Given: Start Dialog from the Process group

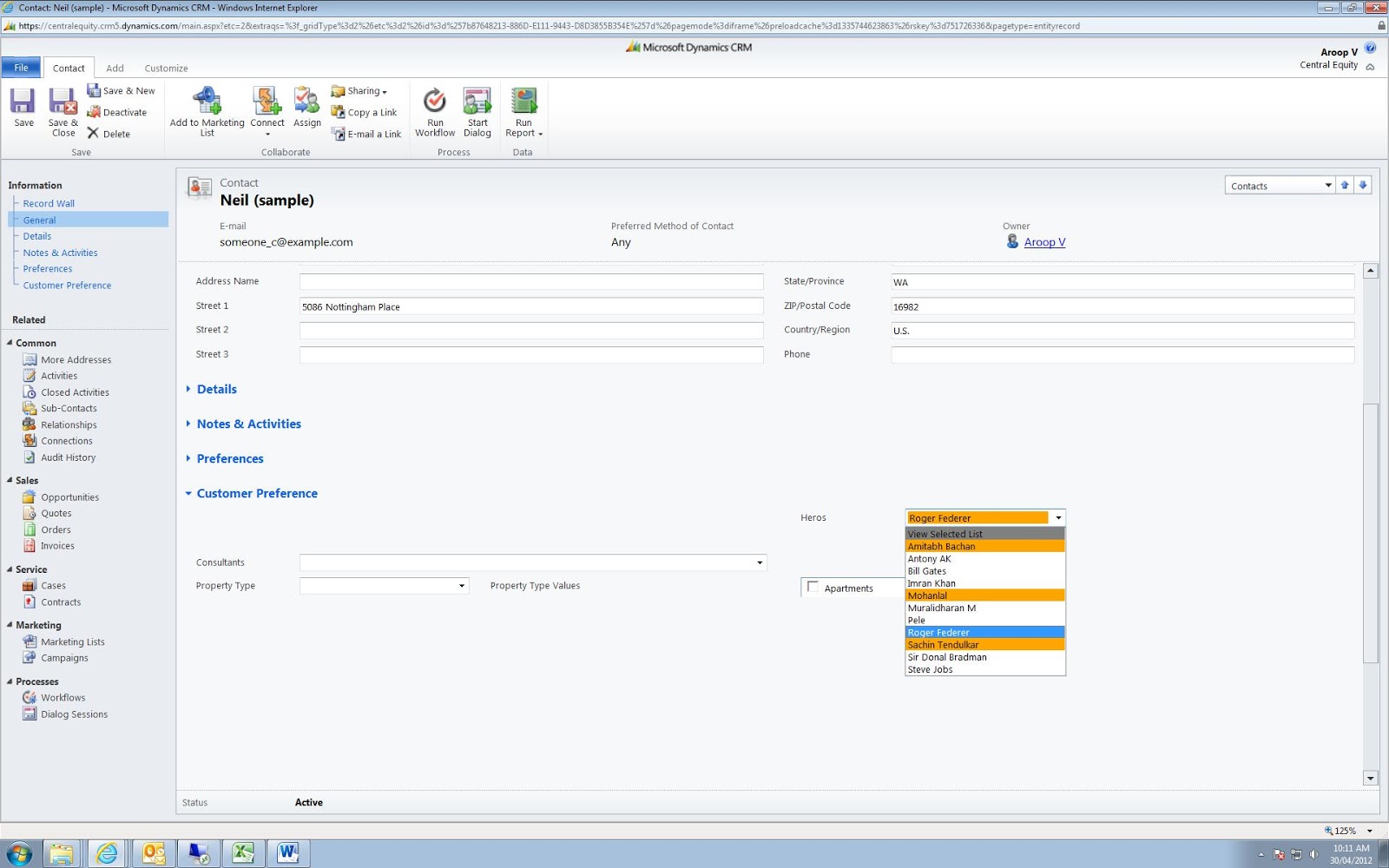Looking at the screenshot, I should tap(477, 111).
